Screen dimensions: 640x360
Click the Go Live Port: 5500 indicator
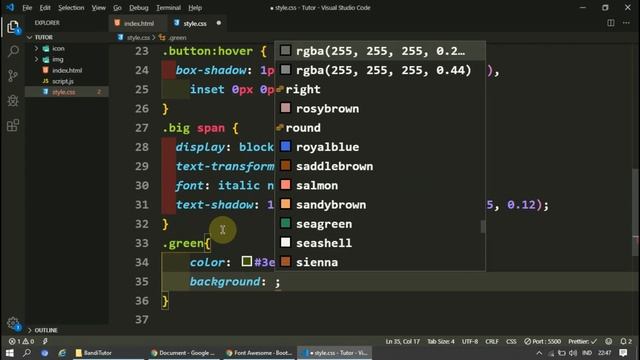tap(542, 341)
